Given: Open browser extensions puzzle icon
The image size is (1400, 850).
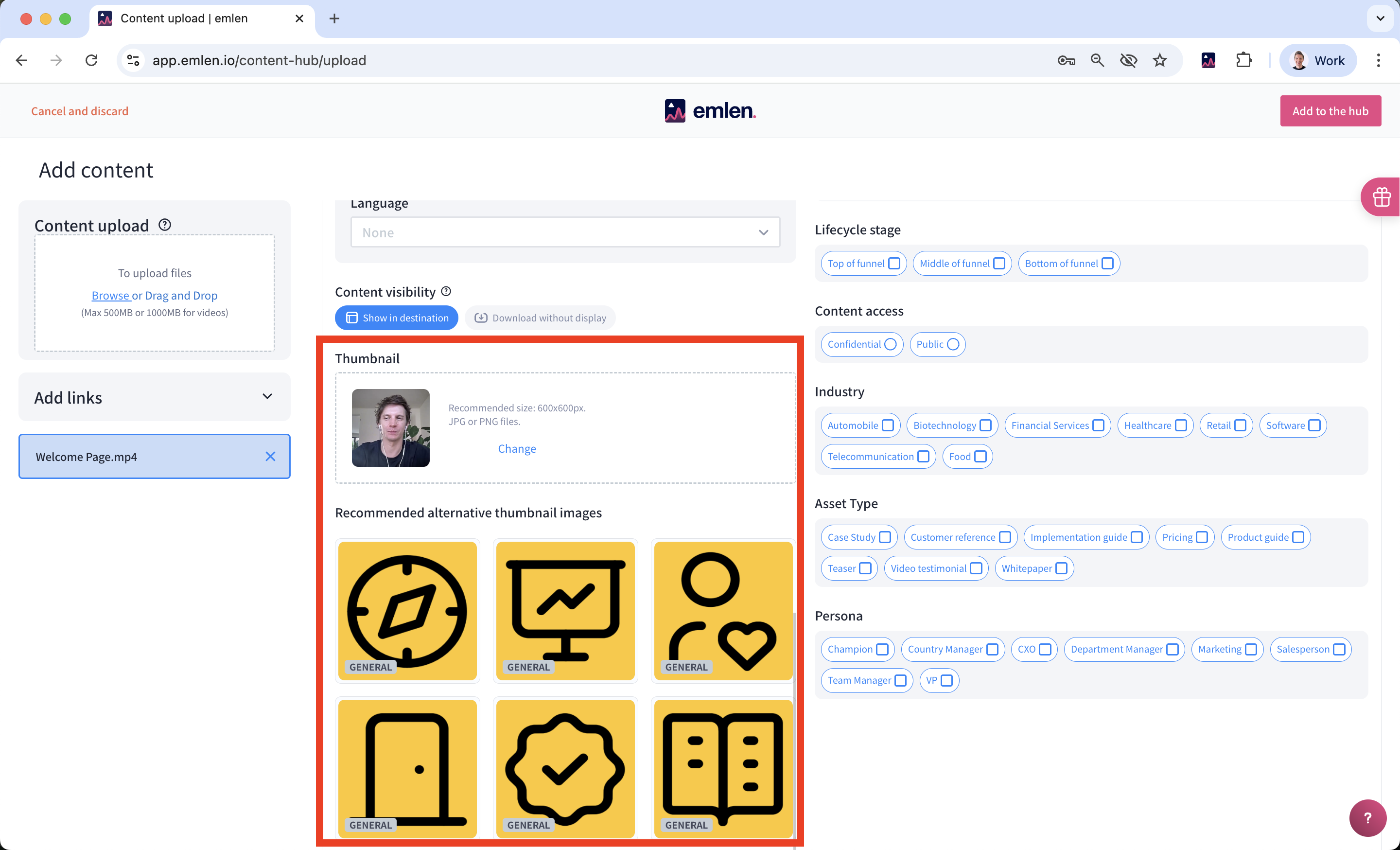Looking at the screenshot, I should 1244,60.
